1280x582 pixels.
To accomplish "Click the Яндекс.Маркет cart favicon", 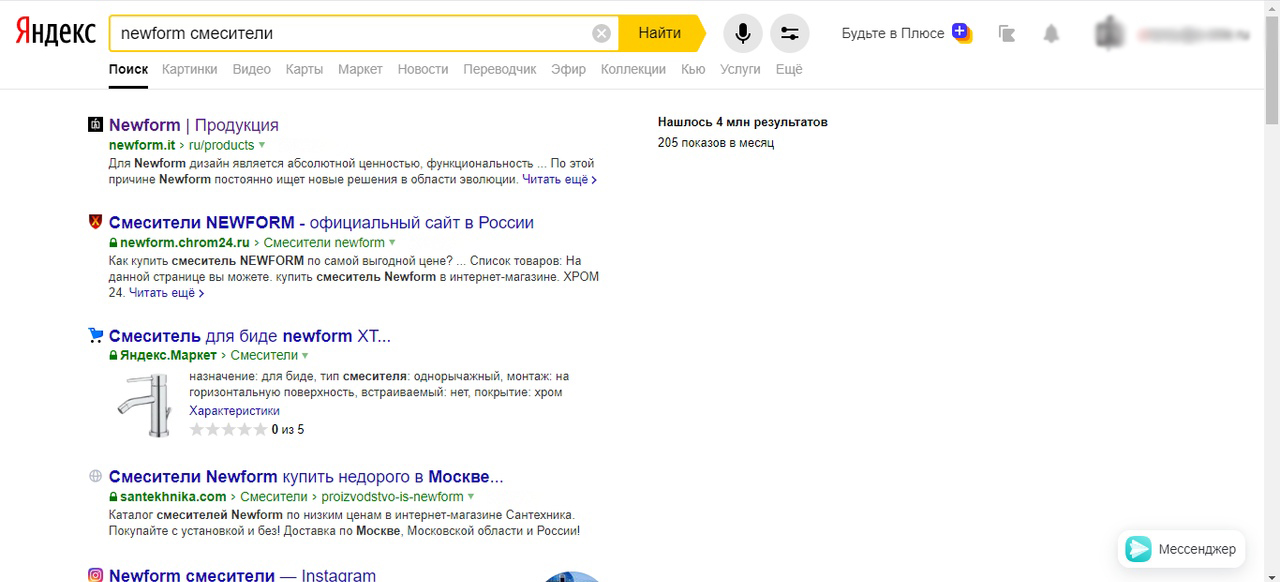I will (96, 335).
